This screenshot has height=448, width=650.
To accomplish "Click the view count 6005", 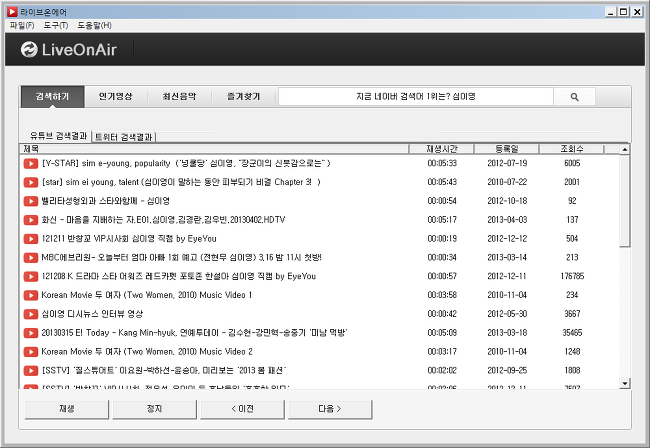I will pos(572,163).
